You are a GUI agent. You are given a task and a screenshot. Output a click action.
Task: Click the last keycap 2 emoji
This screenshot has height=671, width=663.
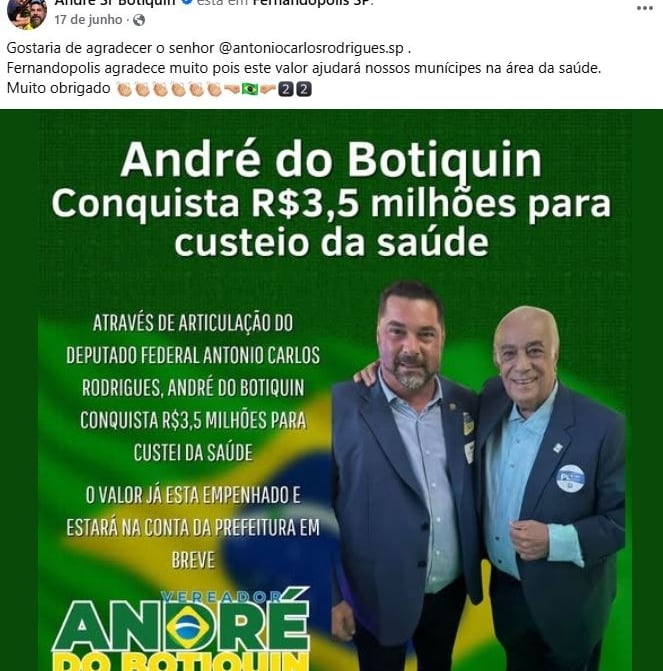303,89
